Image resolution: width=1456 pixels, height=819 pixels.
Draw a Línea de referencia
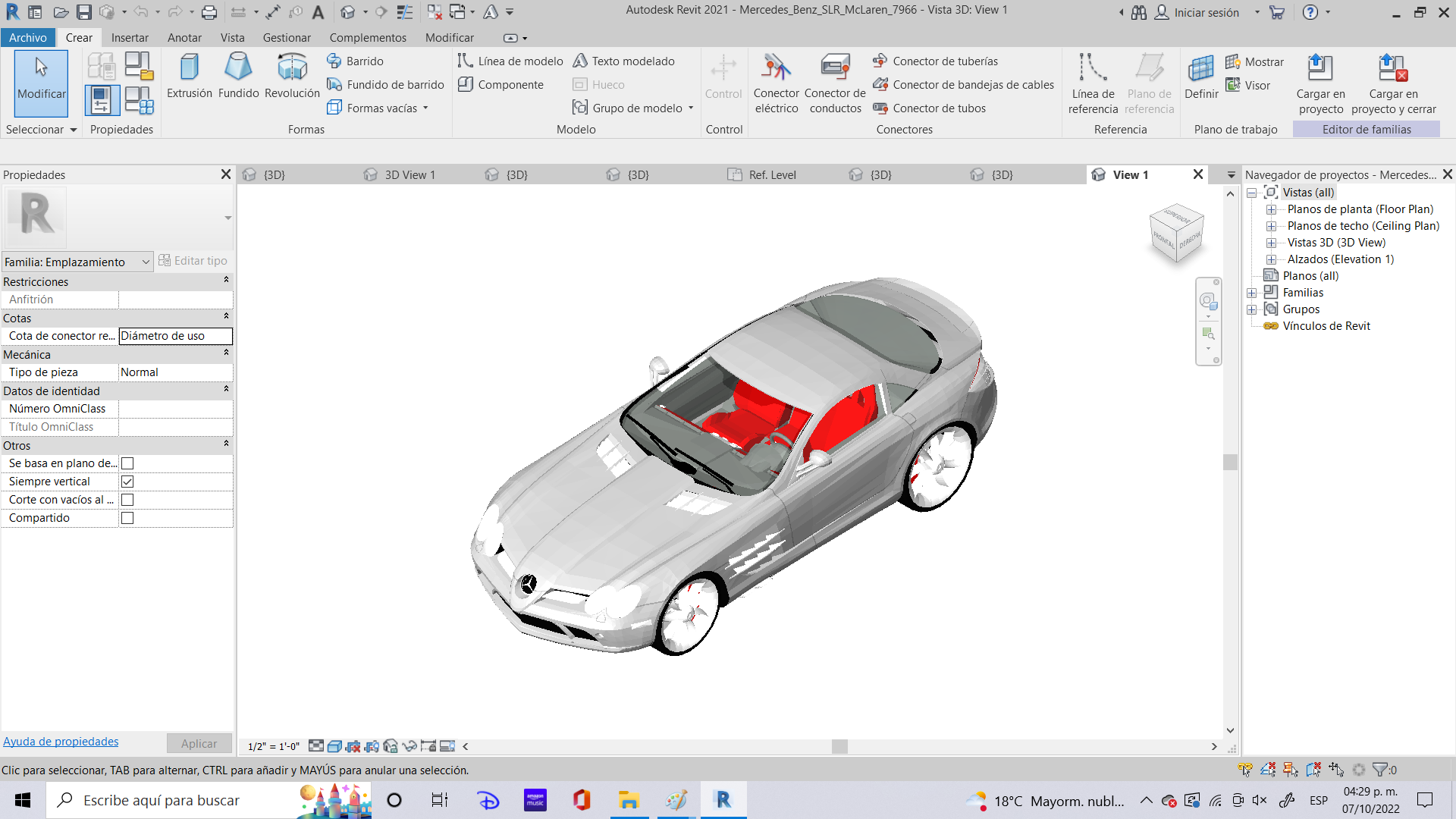[x=1093, y=83]
